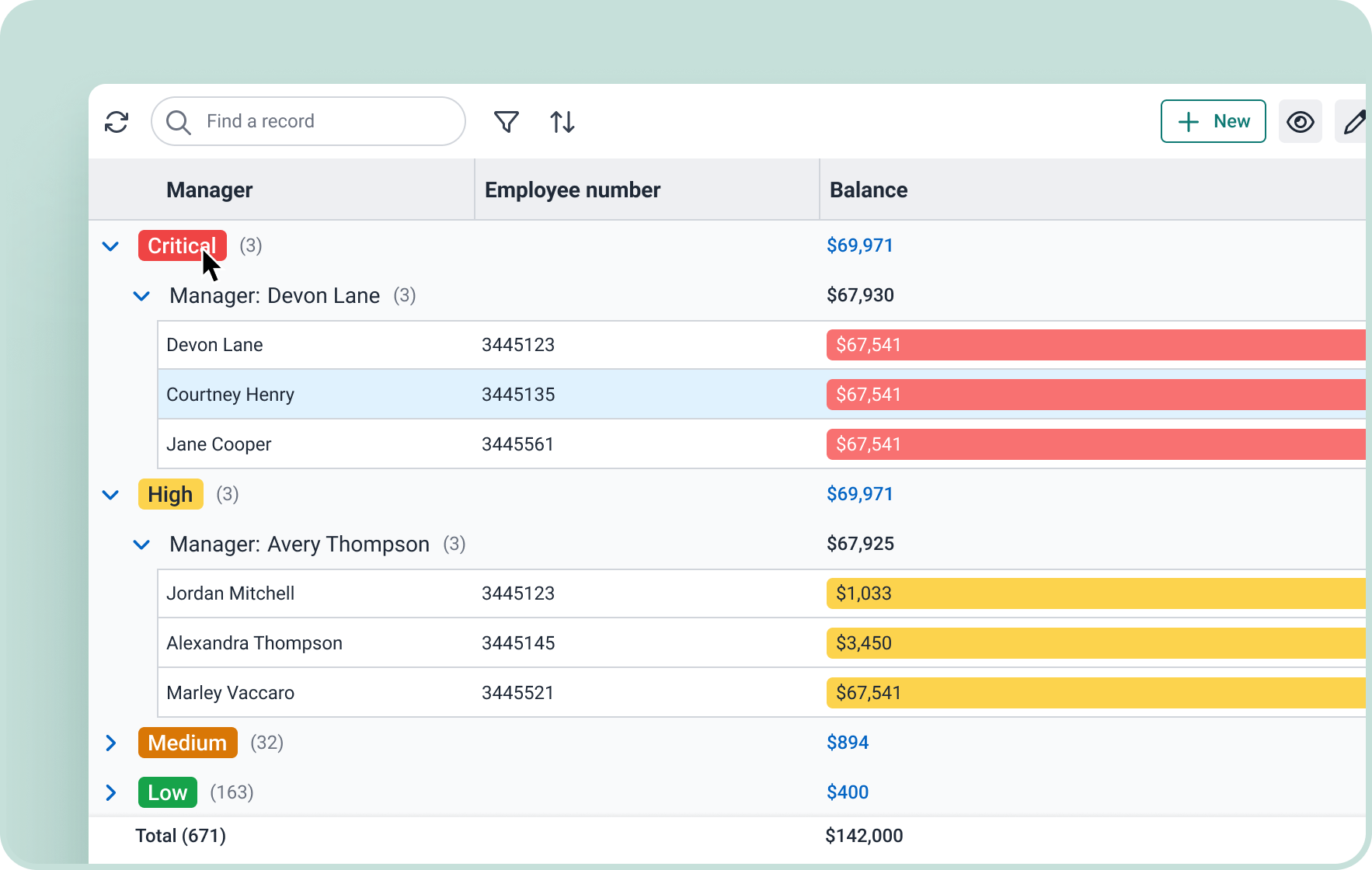The image size is (1372, 870).
Task: Expand the Low group
Action: click(x=110, y=793)
